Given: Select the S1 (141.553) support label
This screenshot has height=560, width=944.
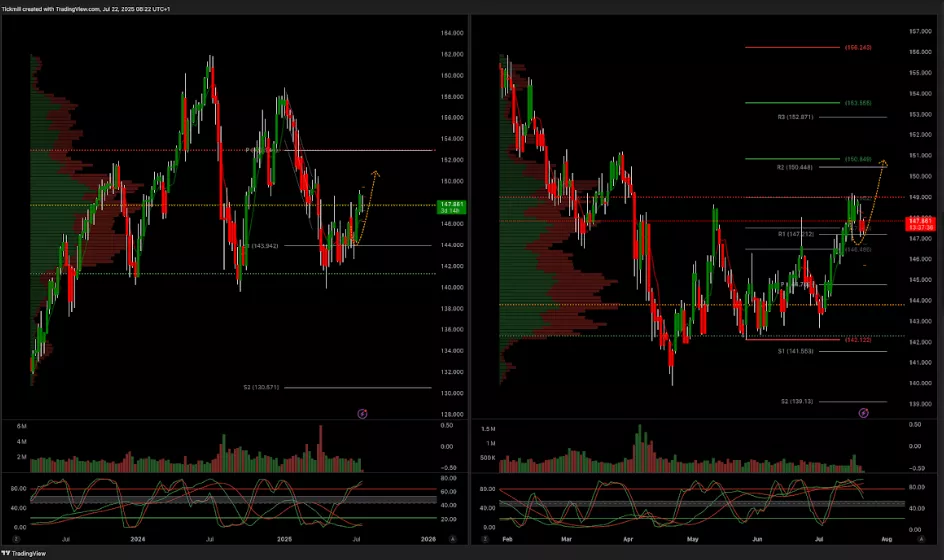Looking at the screenshot, I should 795,351.
